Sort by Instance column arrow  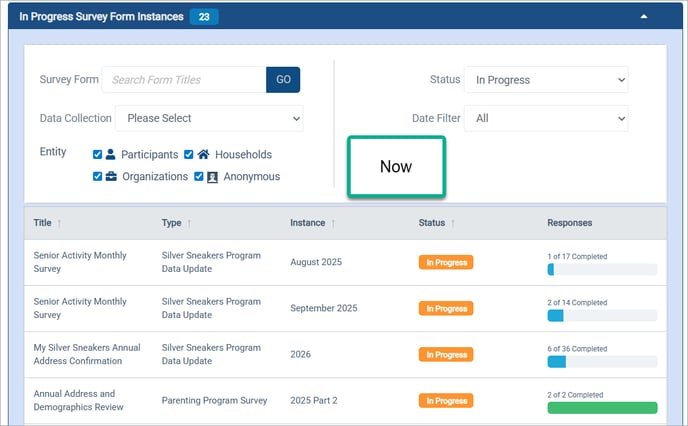click(x=333, y=223)
